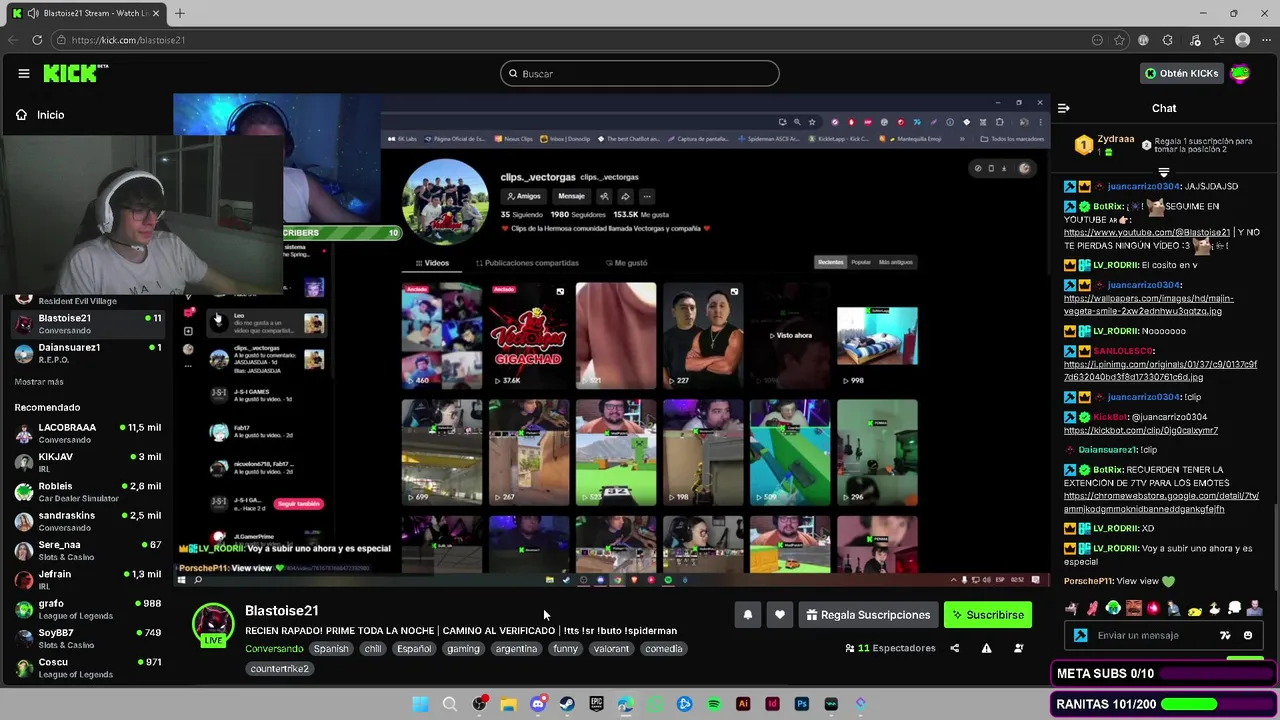Viewport: 1280px width, 720px height.
Task: Click the 7TV icon in chat input
Action: tap(1225, 635)
